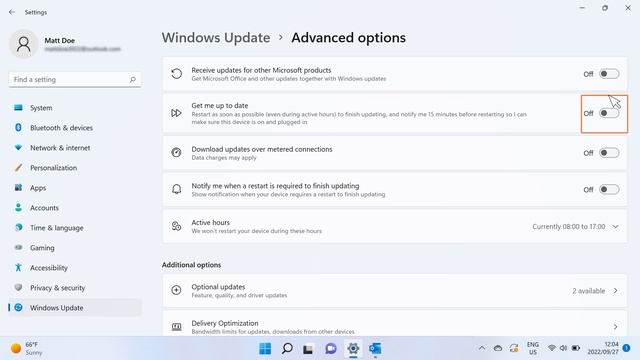
Task: Click the battery icon in the tray
Action: click(576, 348)
